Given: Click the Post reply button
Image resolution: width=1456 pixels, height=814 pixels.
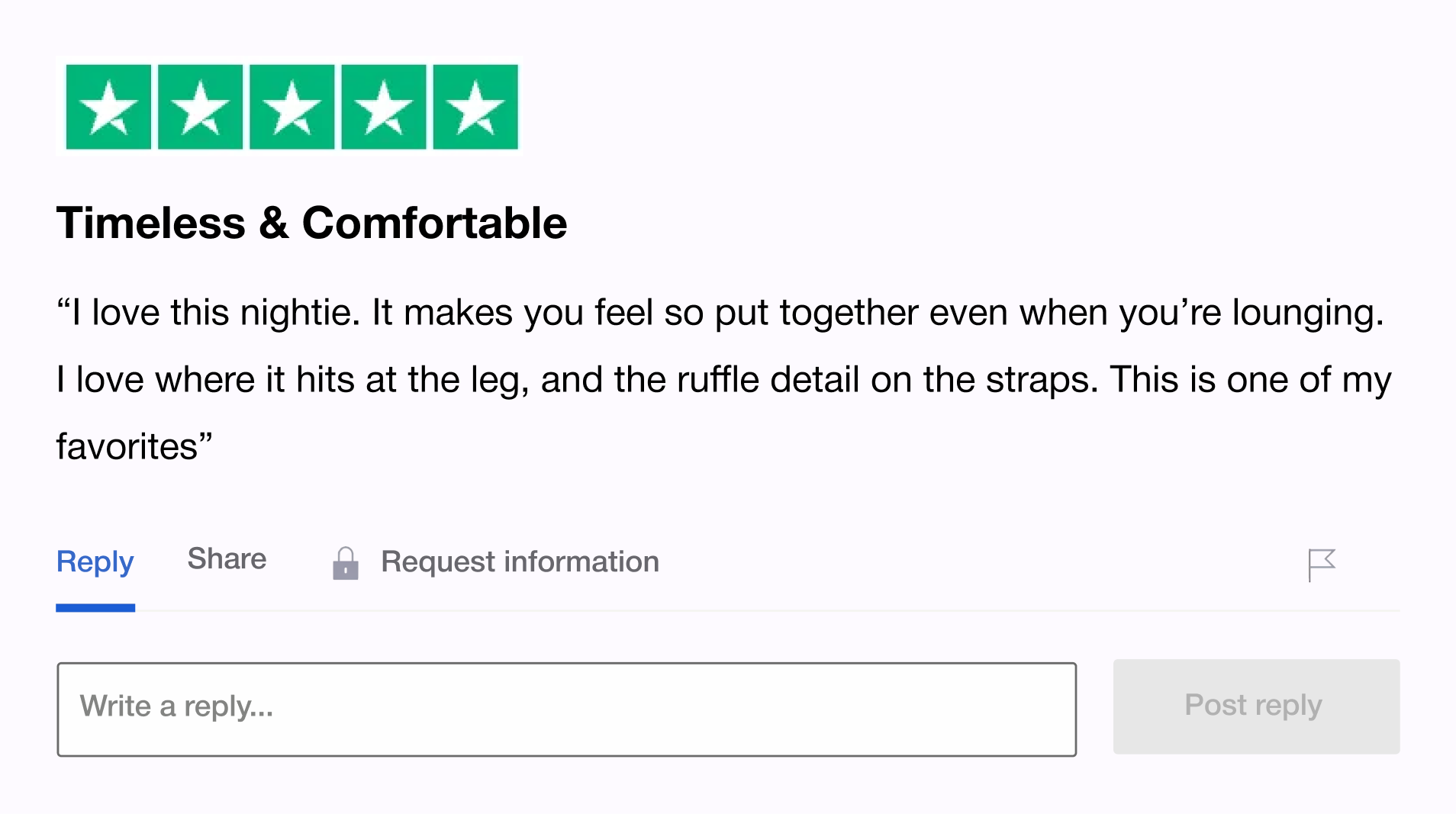Looking at the screenshot, I should pyautogui.click(x=1256, y=706).
